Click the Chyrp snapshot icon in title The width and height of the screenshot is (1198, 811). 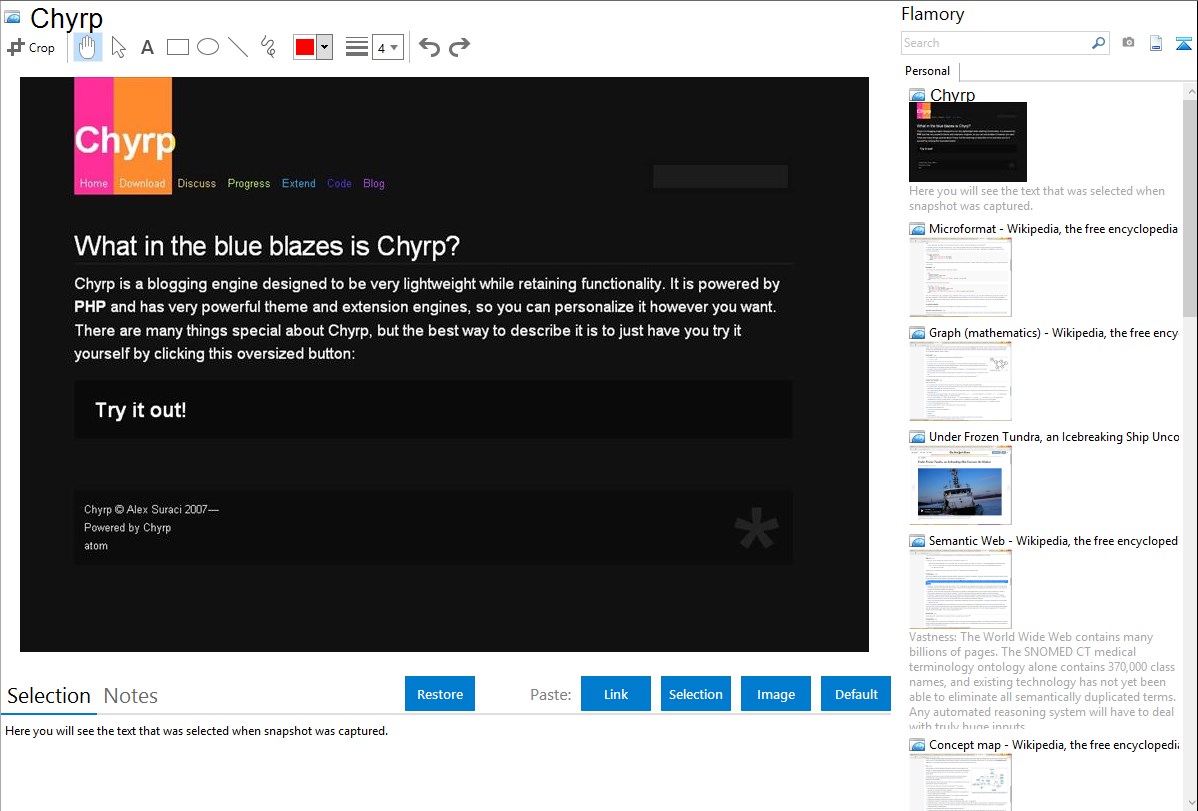(x=12, y=17)
